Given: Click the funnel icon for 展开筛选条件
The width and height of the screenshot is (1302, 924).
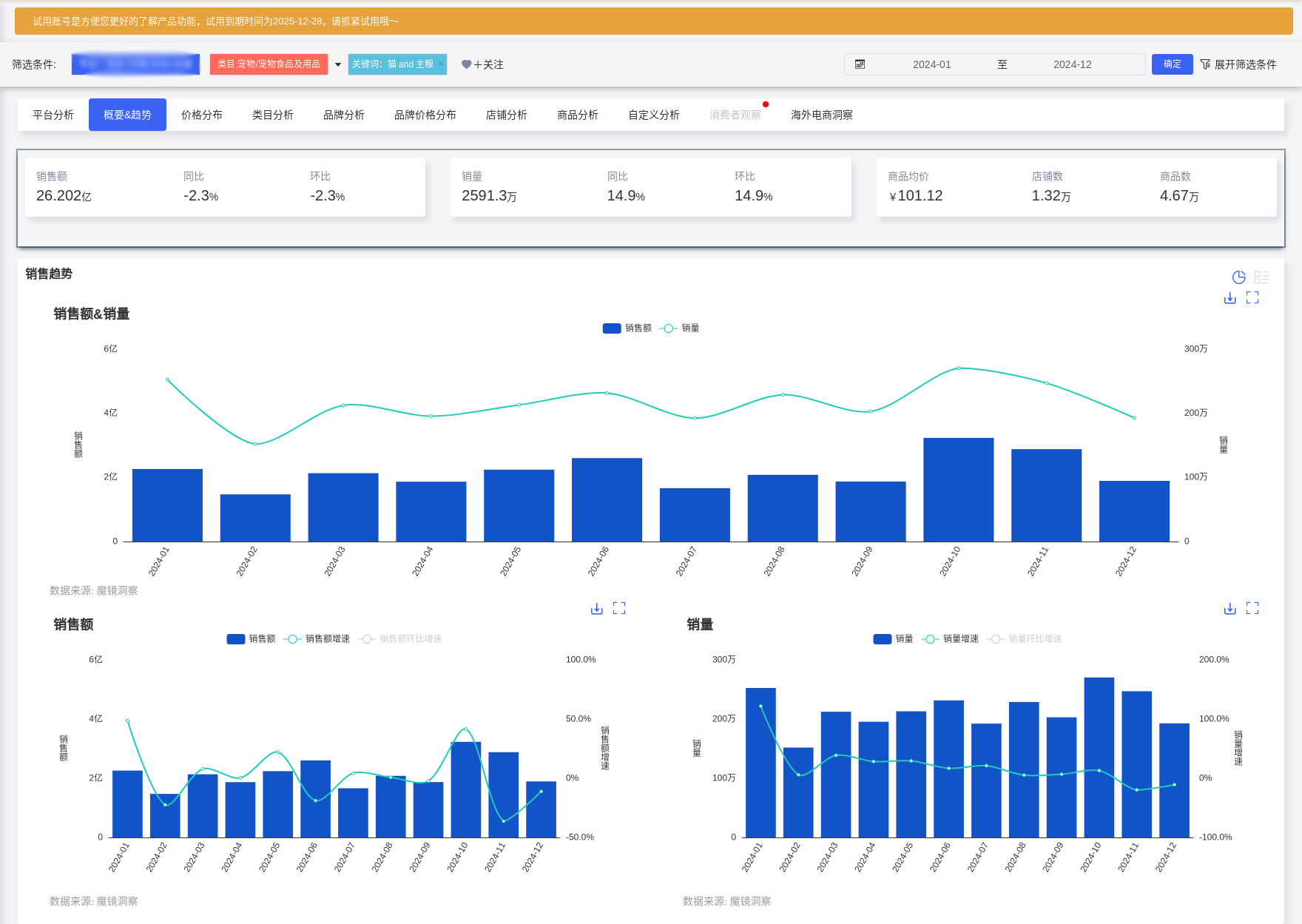Looking at the screenshot, I should click(x=1205, y=64).
